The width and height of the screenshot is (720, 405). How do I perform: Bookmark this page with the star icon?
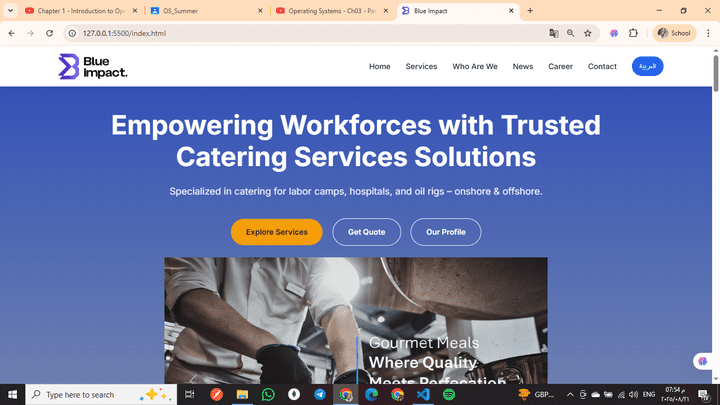pos(587,33)
